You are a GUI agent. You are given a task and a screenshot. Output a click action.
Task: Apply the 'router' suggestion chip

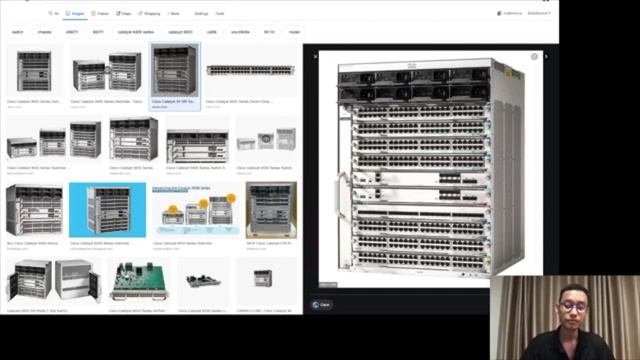[x=295, y=32]
